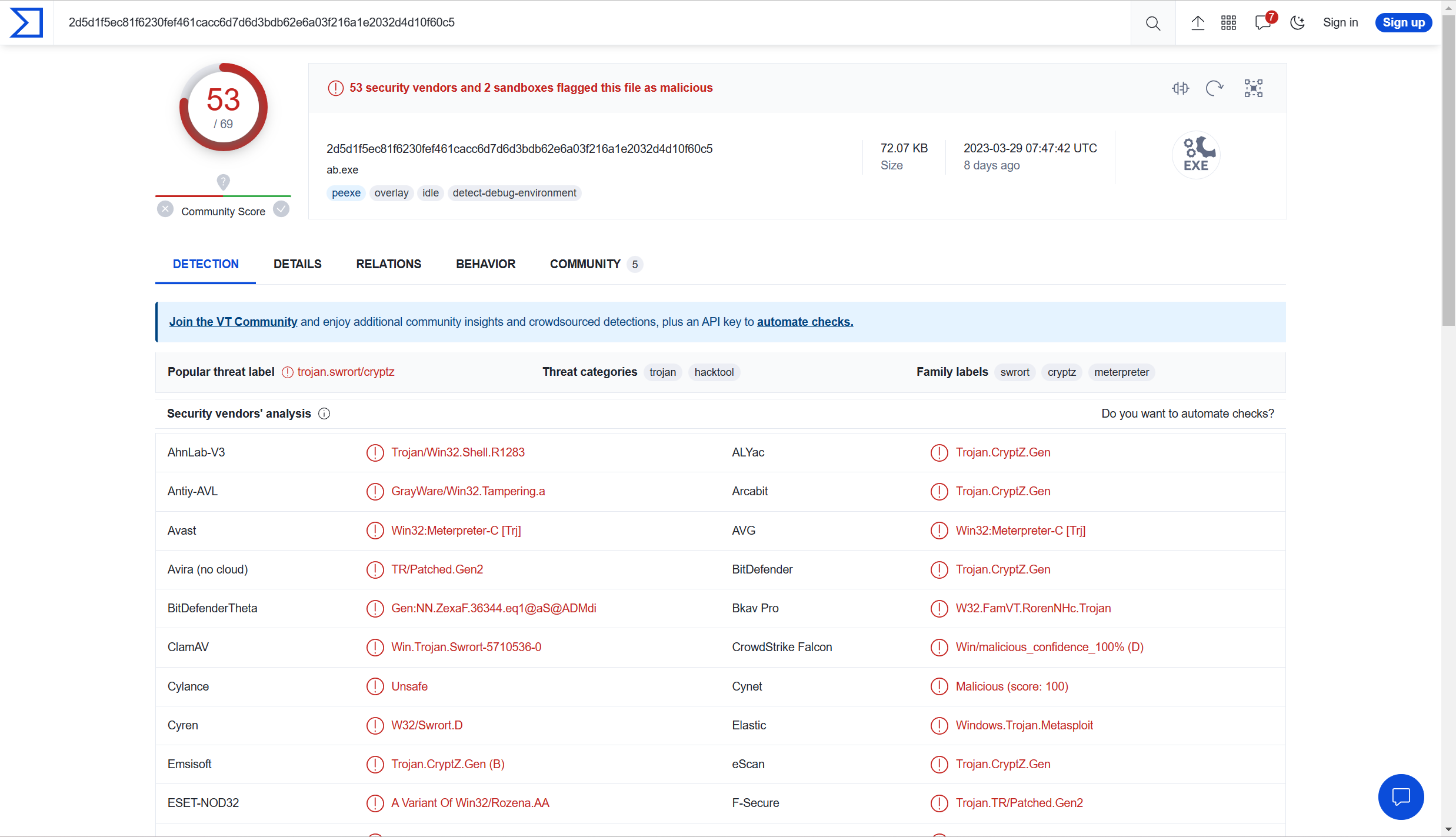Image resolution: width=1456 pixels, height=837 pixels.
Task: Click the reanalyze refresh icon
Action: (x=1214, y=88)
